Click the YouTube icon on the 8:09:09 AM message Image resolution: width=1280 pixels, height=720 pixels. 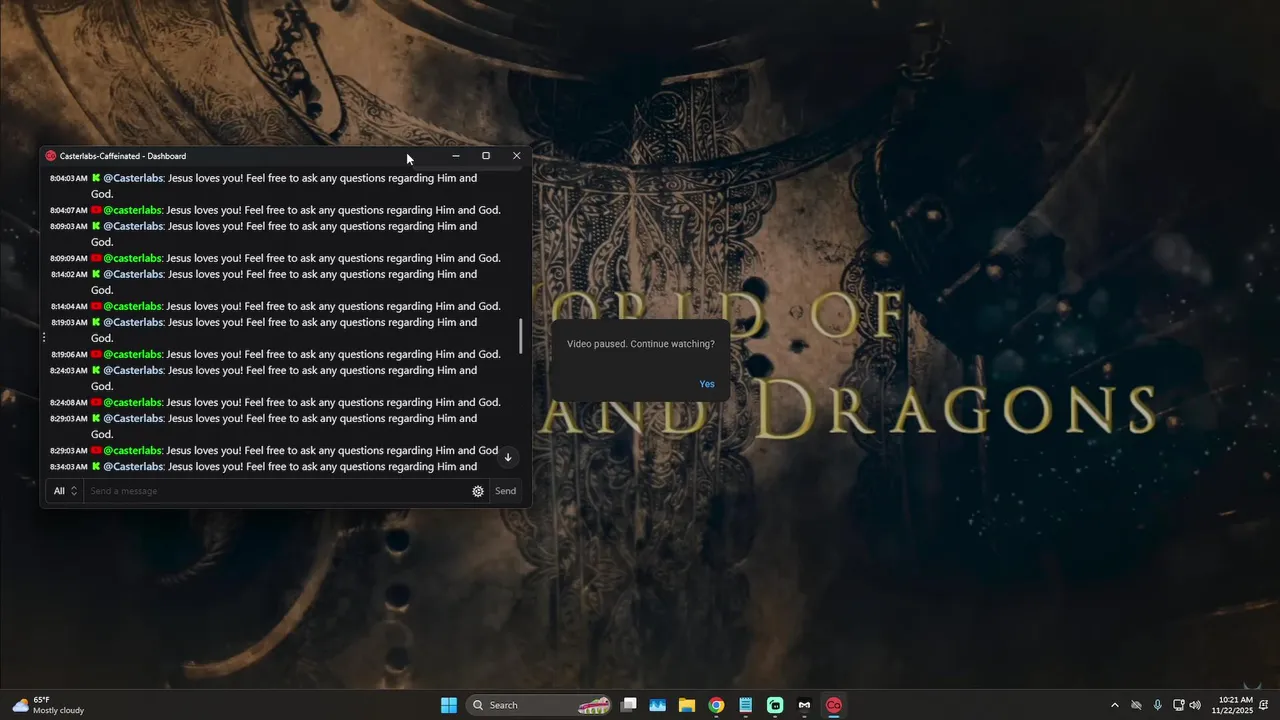(x=96, y=258)
